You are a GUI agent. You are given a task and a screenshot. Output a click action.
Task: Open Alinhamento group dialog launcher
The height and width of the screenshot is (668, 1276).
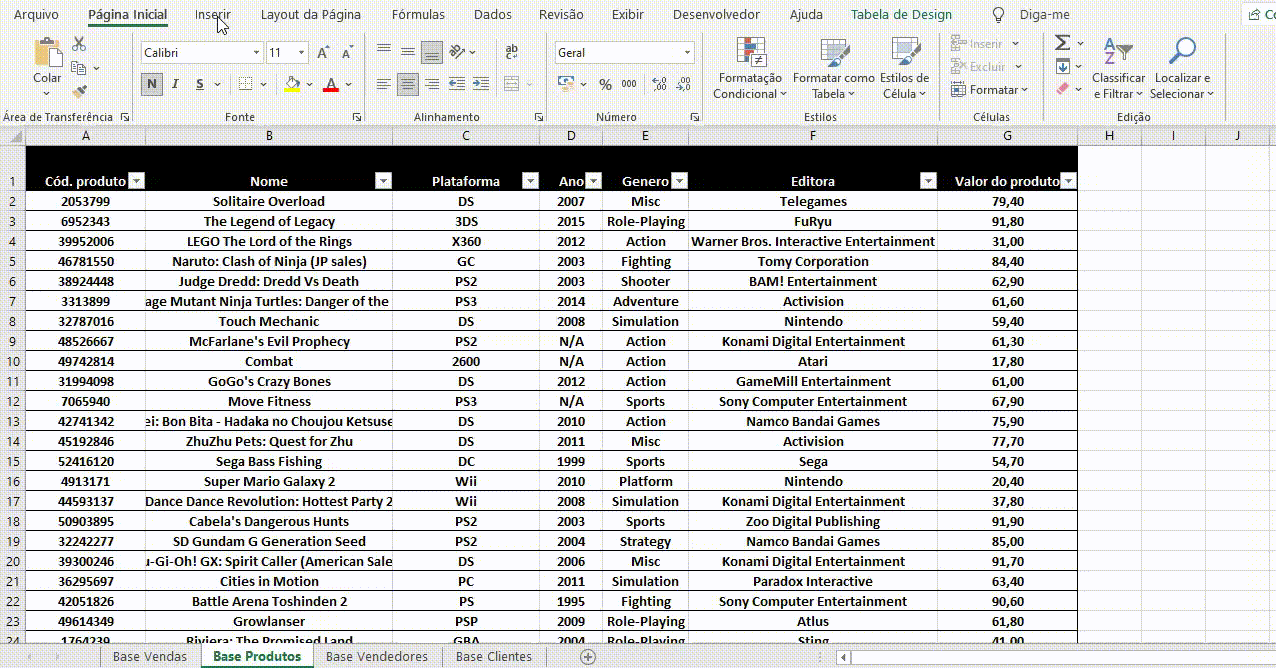pos(539,118)
